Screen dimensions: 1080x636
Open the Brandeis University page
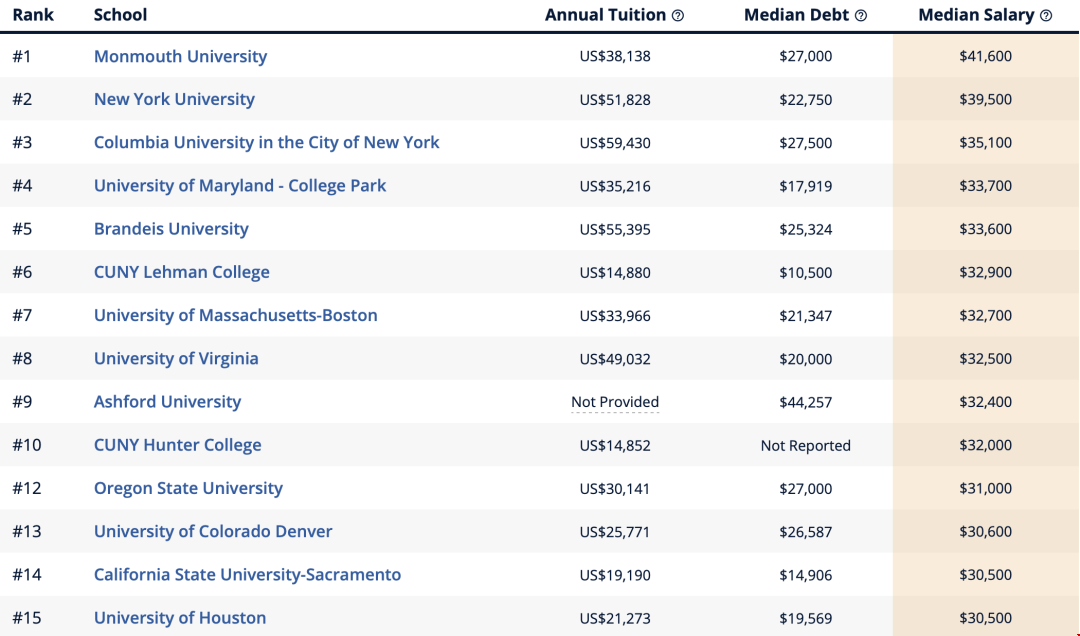172,229
